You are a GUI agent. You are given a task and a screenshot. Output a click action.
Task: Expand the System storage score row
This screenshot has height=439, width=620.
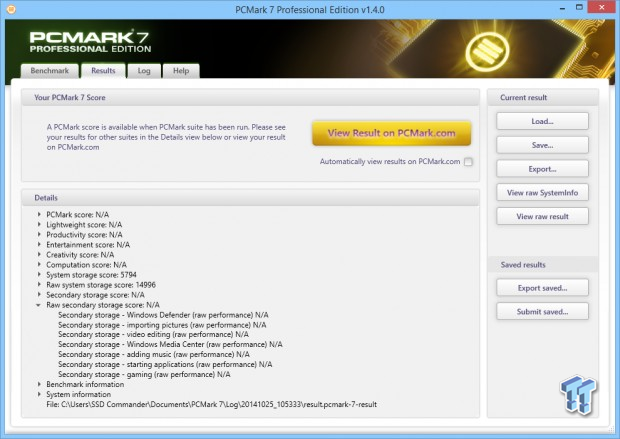pos(39,274)
